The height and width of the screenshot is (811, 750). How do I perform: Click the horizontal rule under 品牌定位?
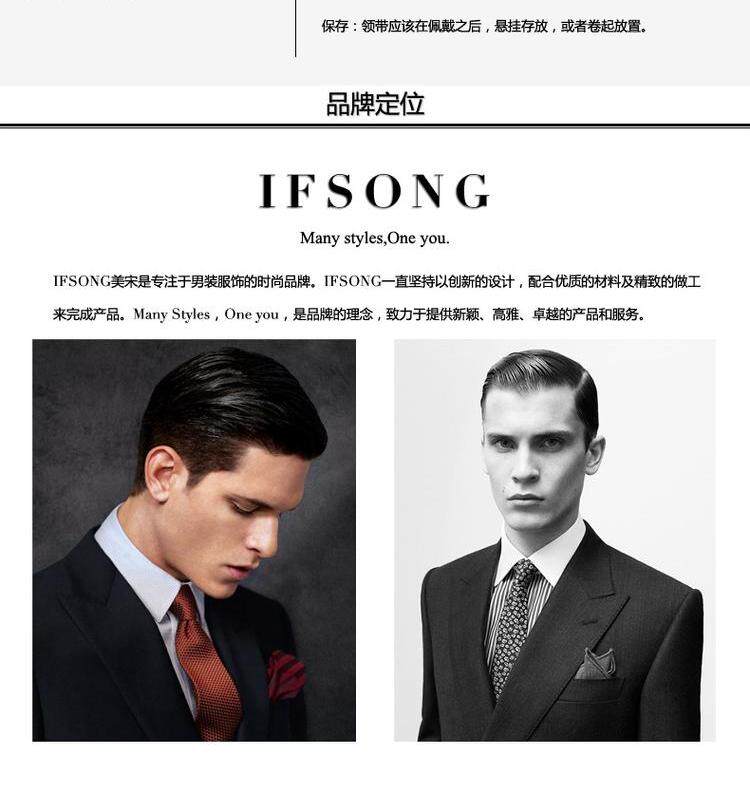click(375, 125)
